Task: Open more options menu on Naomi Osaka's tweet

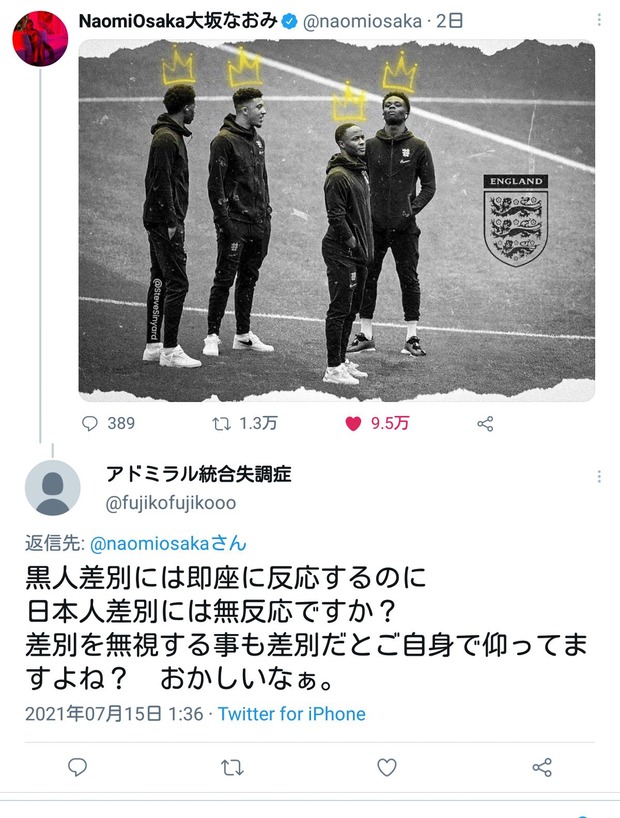Action: click(599, 20)
